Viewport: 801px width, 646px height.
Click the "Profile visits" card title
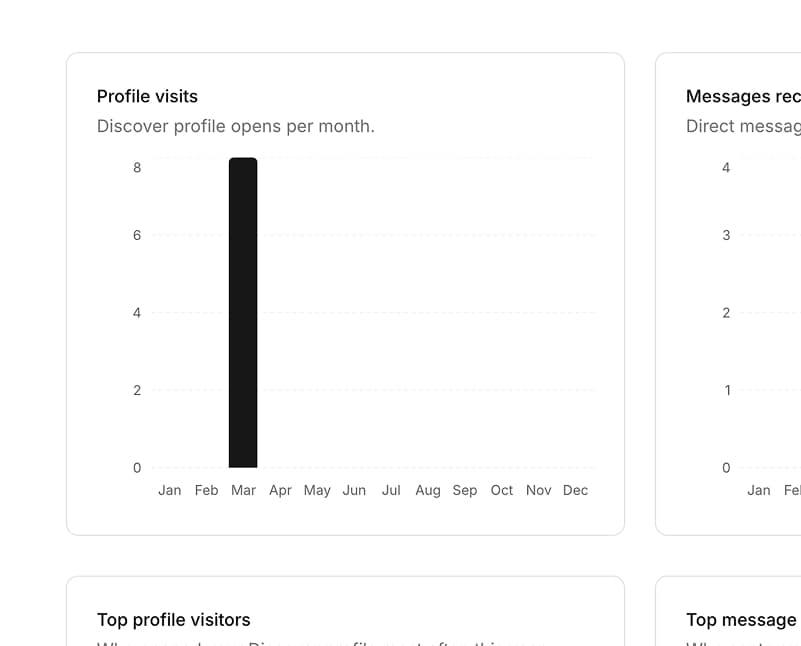tap(147, 96)
